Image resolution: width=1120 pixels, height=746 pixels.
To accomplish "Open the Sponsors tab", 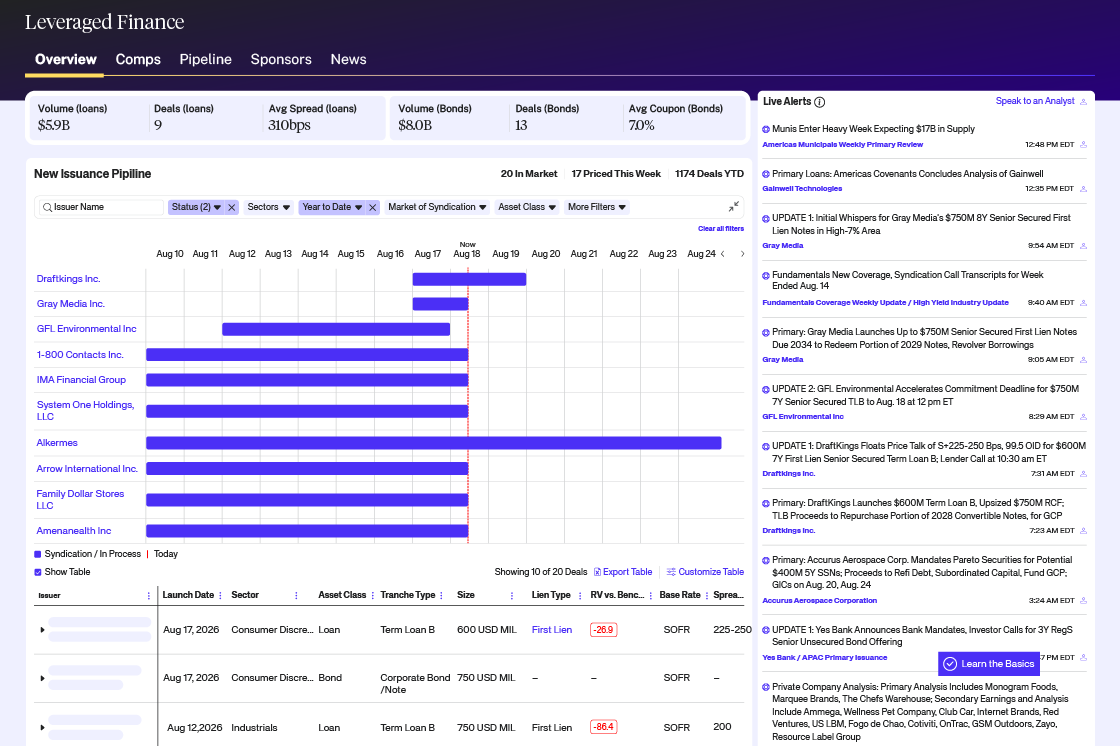I will (281, 59).
